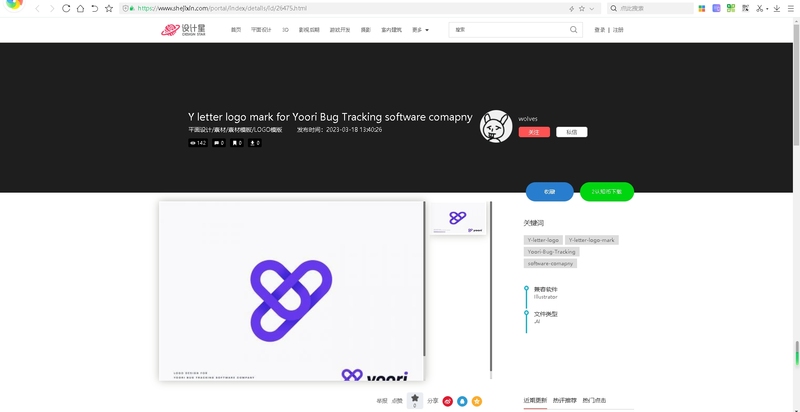Open the browser downloads icon
The height and width of the screenshot is (412, 800).
pyautogui.click(x=777, y=8)
